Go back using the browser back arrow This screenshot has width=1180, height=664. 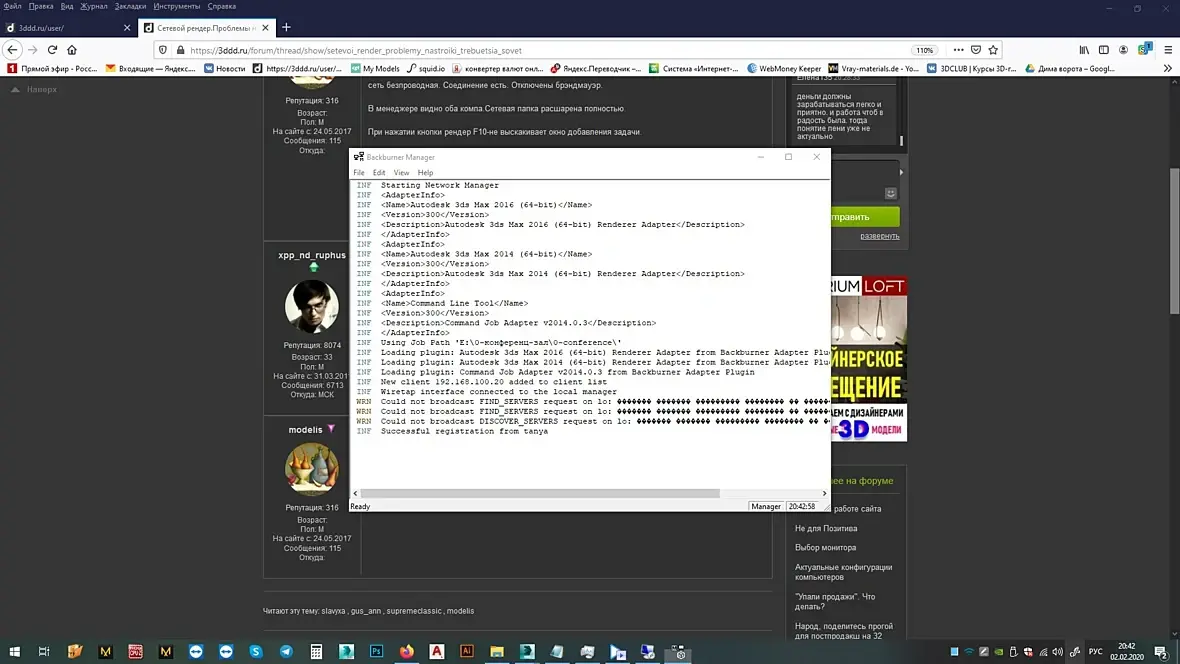[13, 50]
